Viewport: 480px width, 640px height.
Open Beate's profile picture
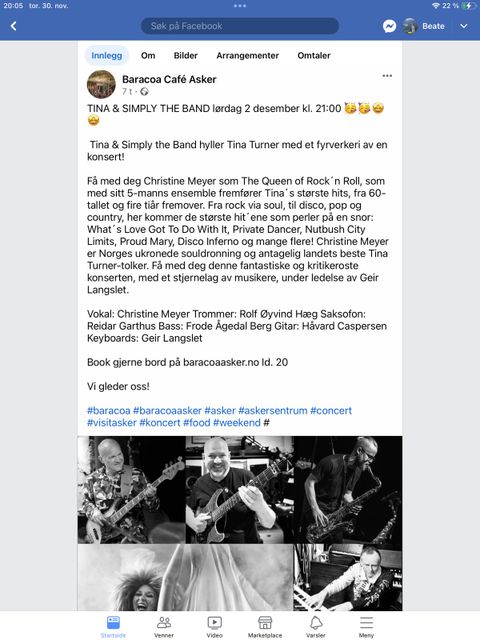[x=410, y=26]
